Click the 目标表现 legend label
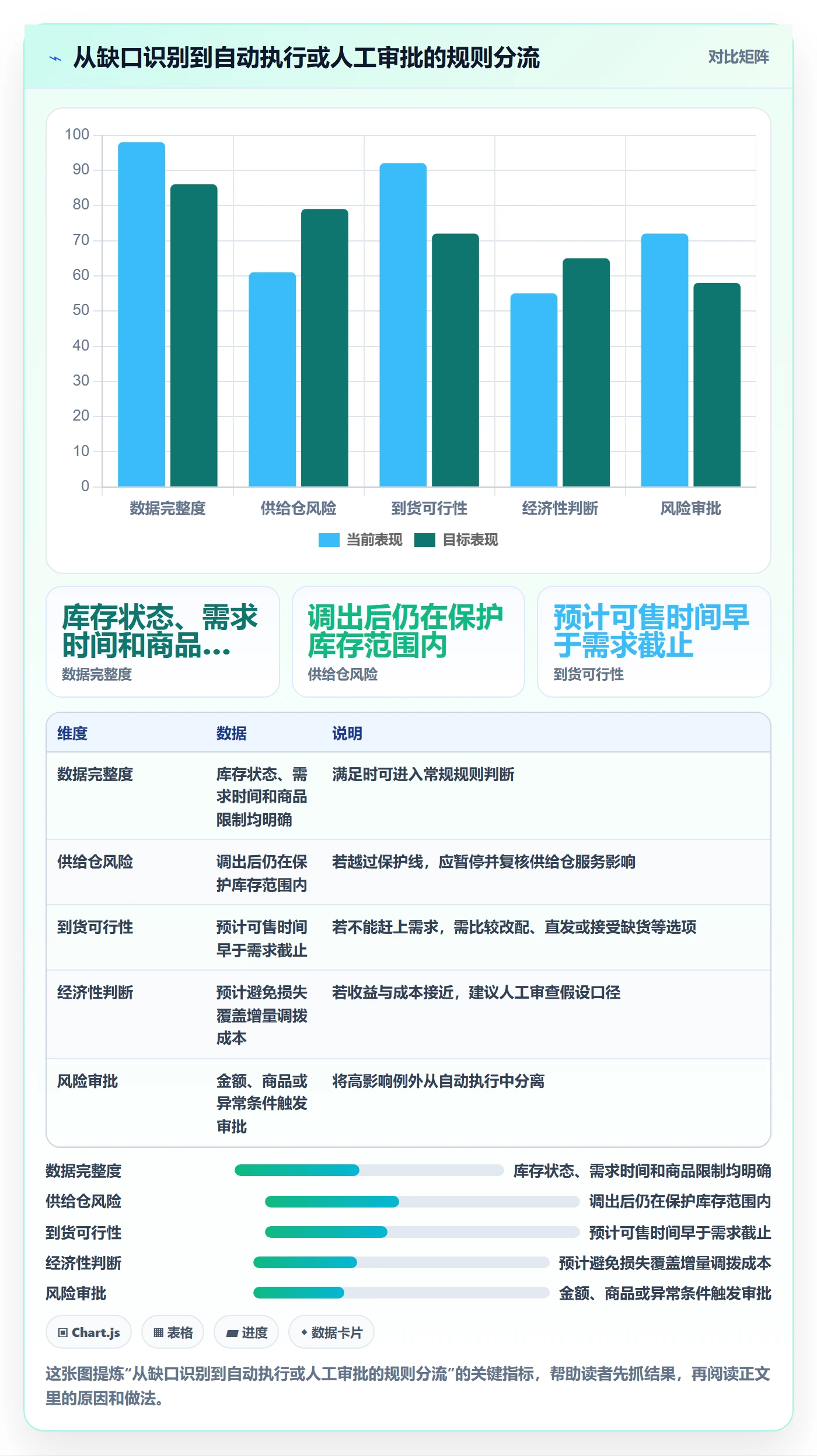Screen dimensions: 817x1456 point(470,540)
